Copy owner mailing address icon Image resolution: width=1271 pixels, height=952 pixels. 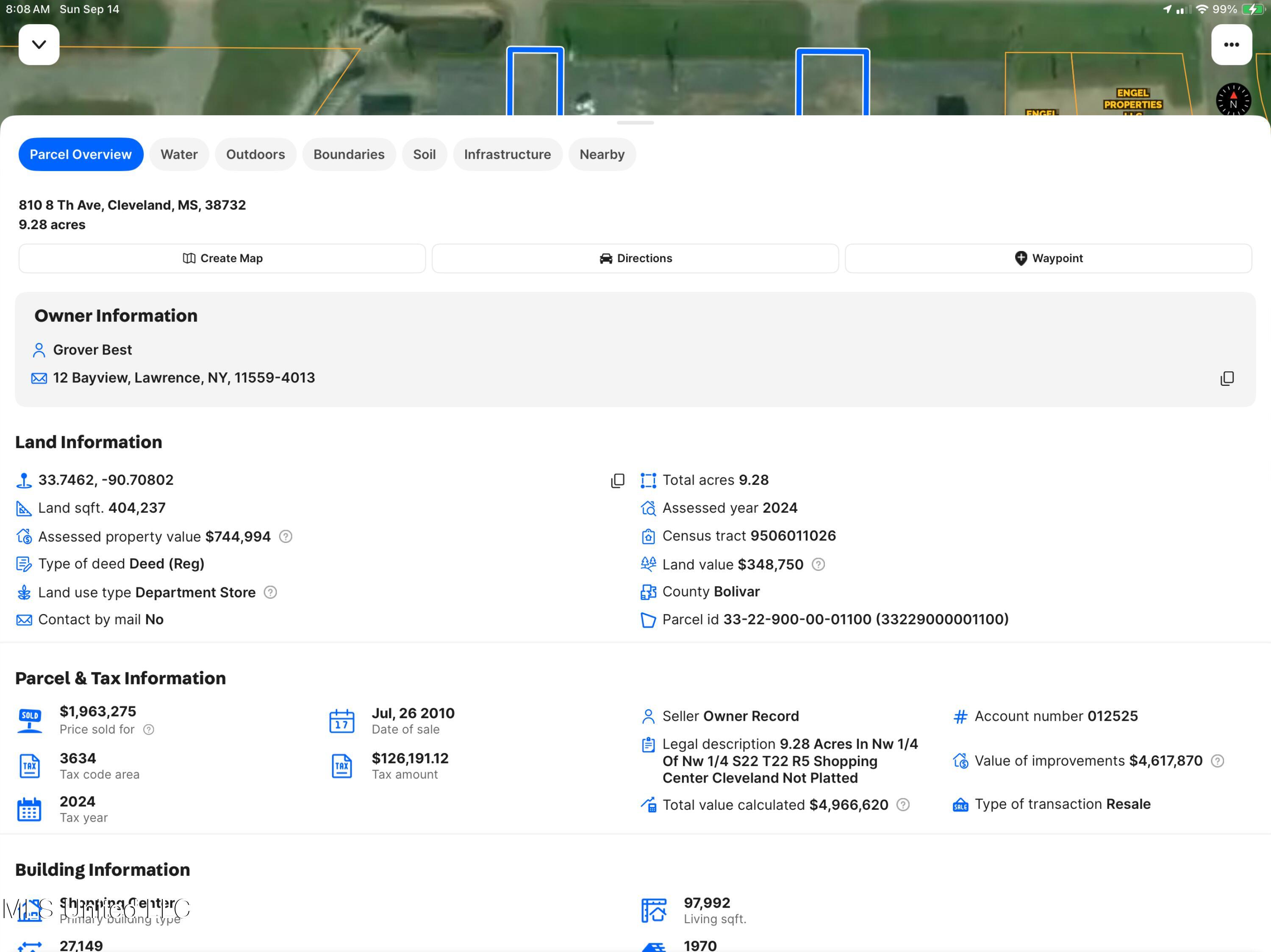(x=1227, y=378)
